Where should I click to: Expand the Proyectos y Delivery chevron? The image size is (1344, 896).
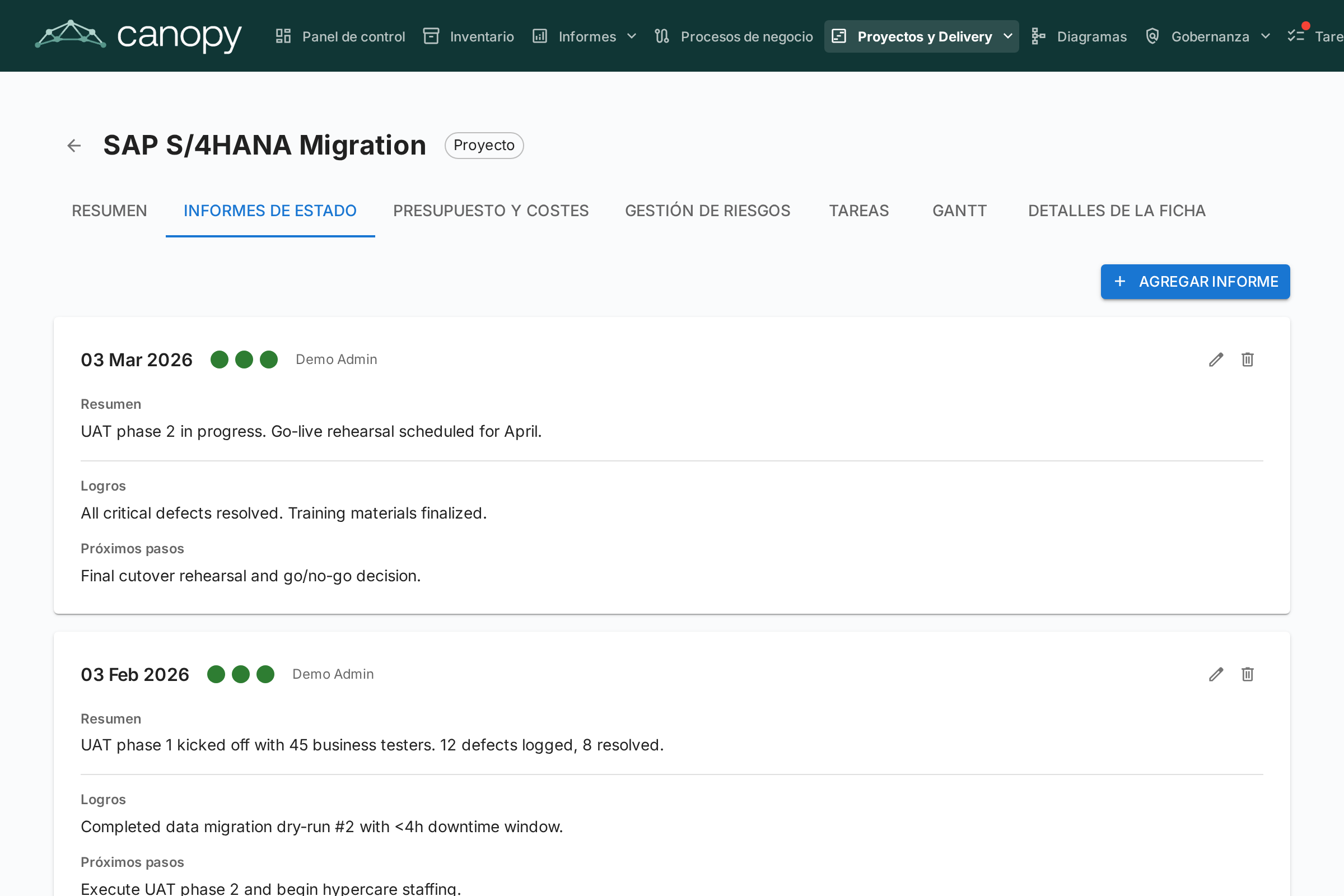[1008, 36]
